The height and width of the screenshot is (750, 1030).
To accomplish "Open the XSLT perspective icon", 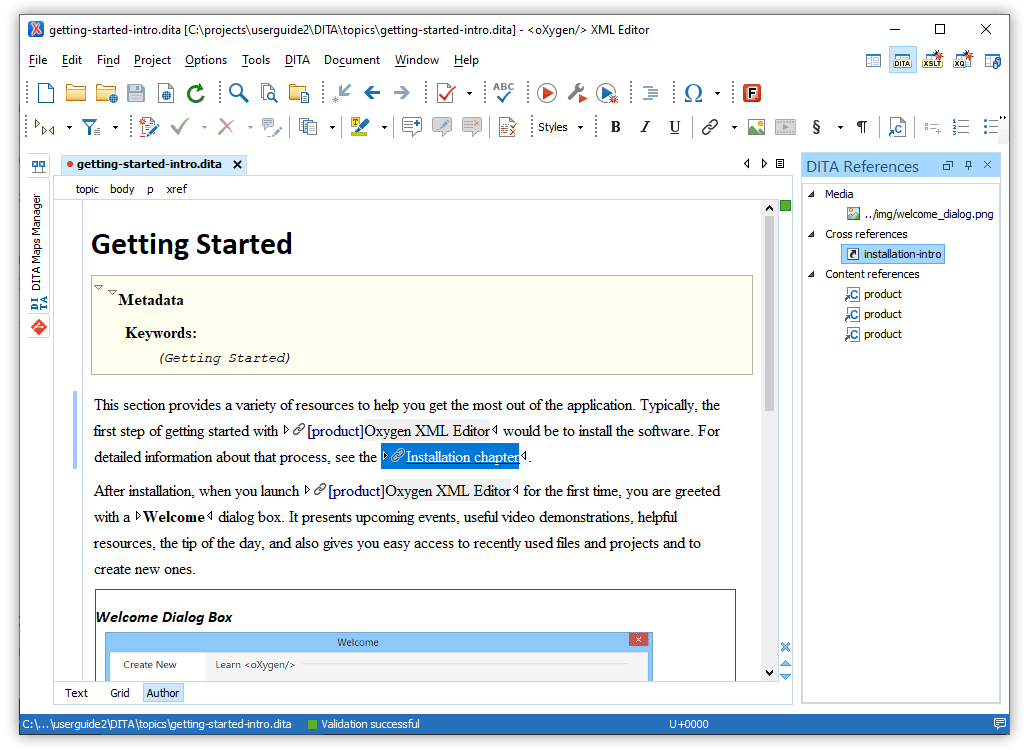I will pos(932,60).
